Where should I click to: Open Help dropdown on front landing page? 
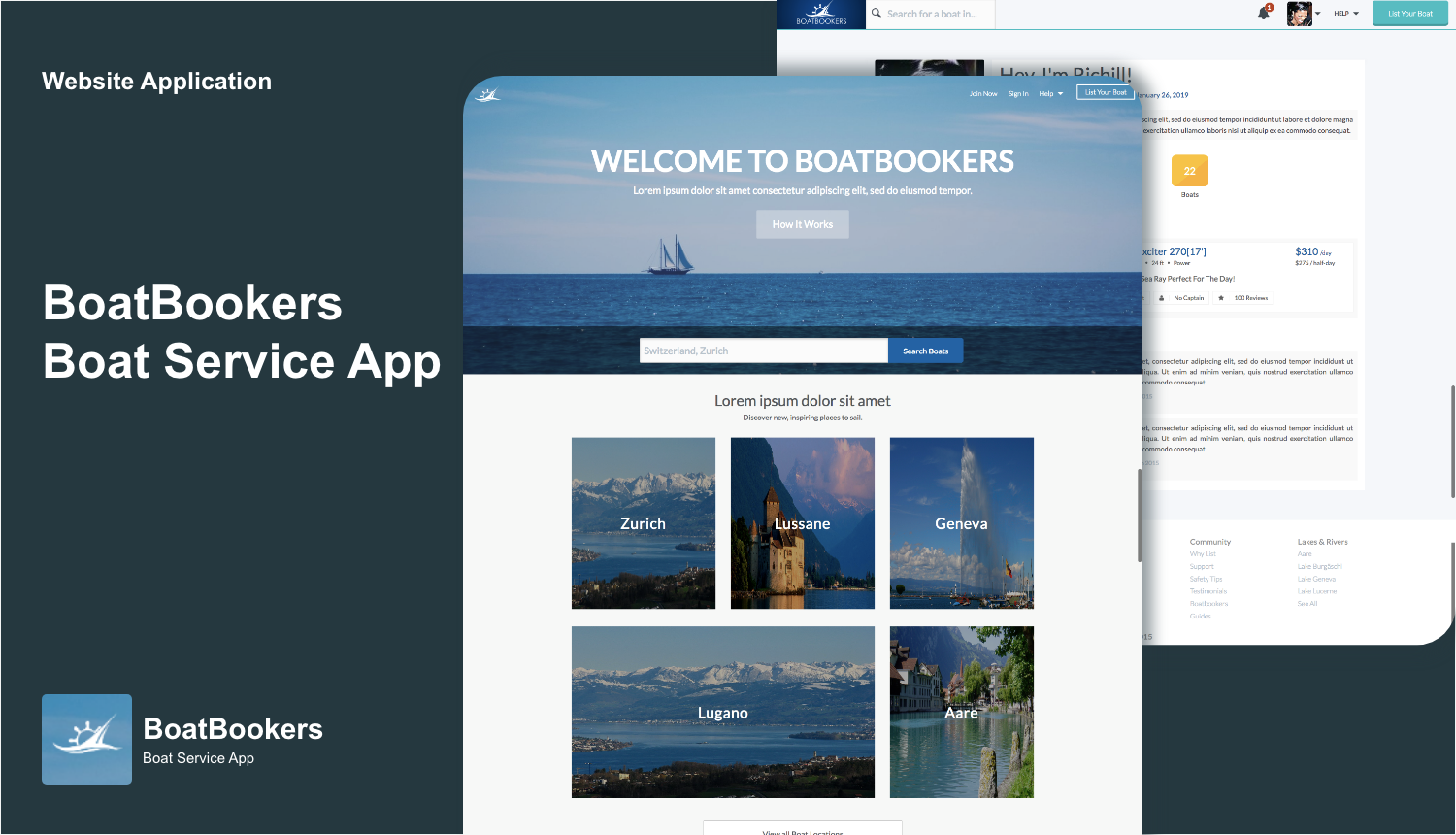(x=1051, y=94)
